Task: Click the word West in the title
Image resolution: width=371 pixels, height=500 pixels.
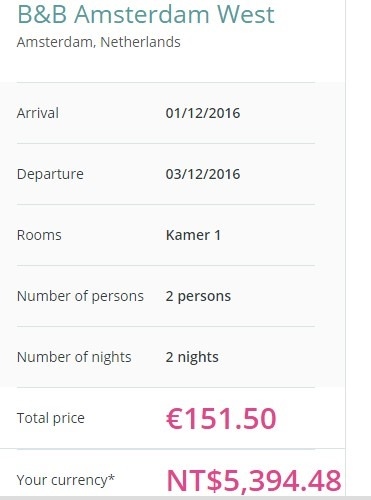Action: (246, 15)
